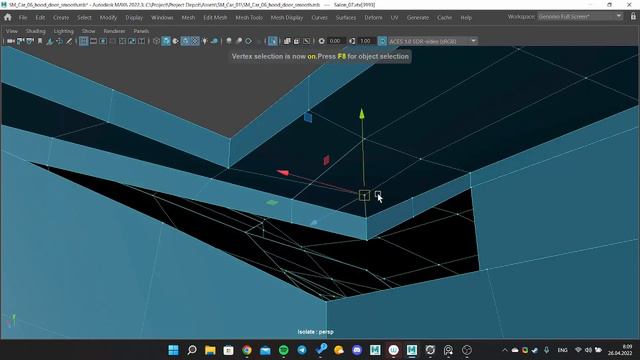
Task: Select the Grease Pencil tool icon
Action: click(x=69, y=41)
